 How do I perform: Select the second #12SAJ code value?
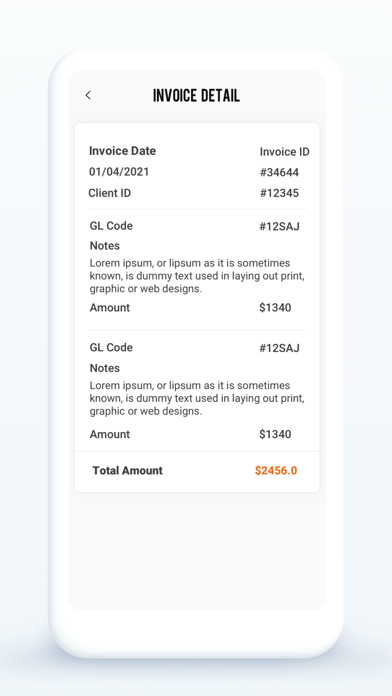point(279,348)
